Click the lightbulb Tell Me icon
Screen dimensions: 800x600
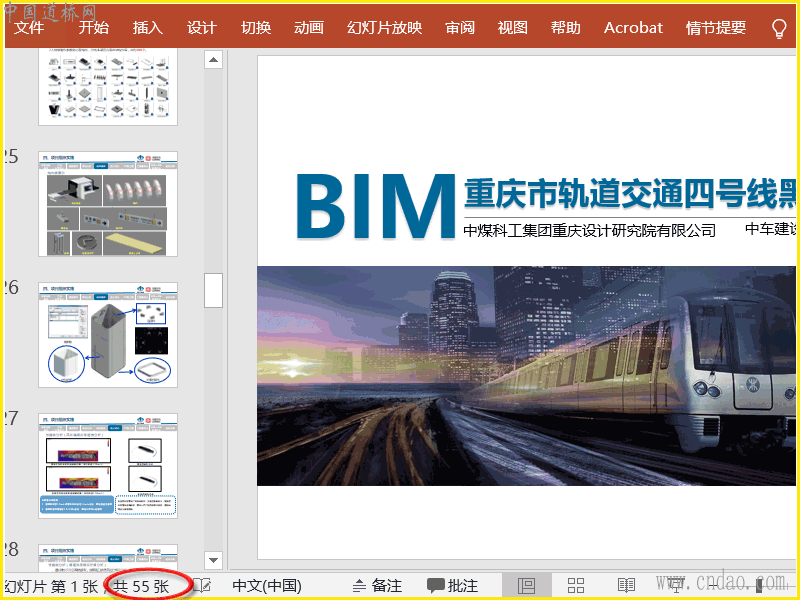[x=779, y=28]
